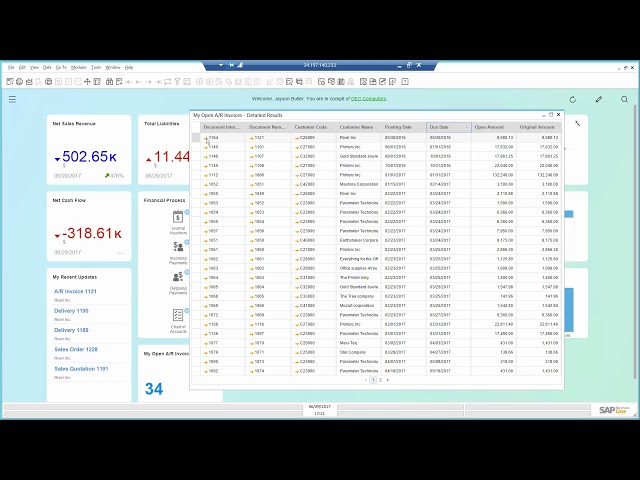Screen dimensions: 640x480
Task: Go to the next record arrow
Action: (148, 82)
